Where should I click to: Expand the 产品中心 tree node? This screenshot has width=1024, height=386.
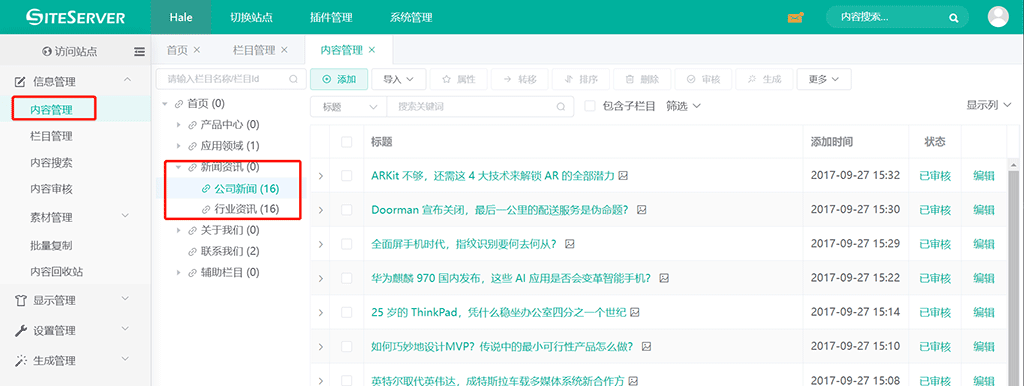(x=179, y=125)
